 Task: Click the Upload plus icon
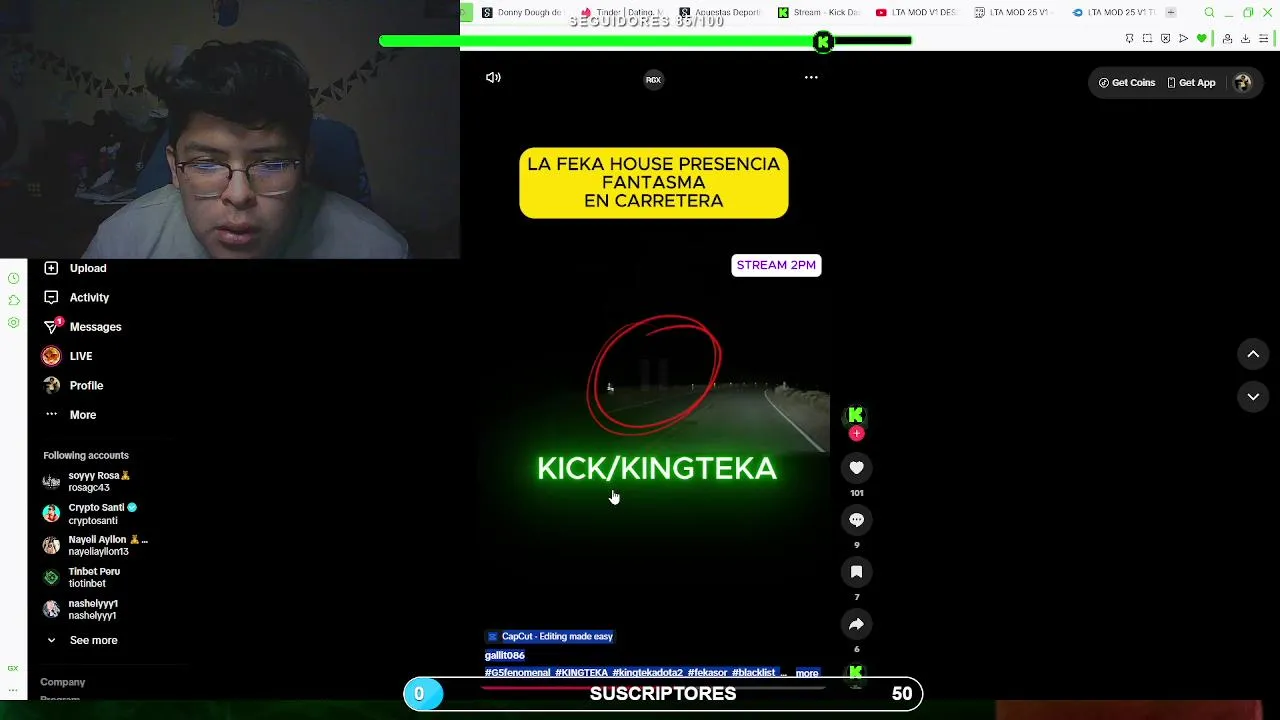point(51,268)
